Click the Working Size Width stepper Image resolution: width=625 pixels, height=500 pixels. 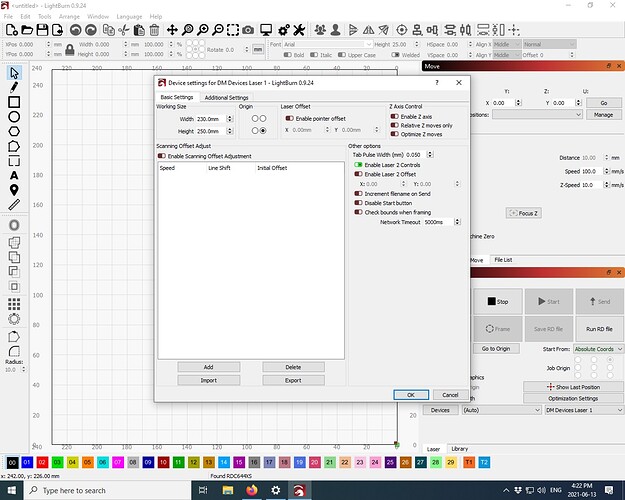[x=230, y=119]
